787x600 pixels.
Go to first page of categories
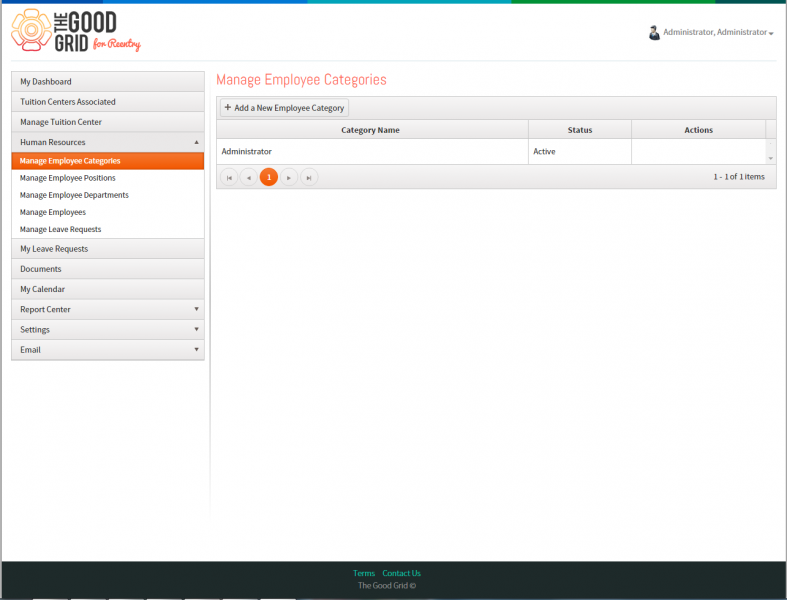[229, 177]
